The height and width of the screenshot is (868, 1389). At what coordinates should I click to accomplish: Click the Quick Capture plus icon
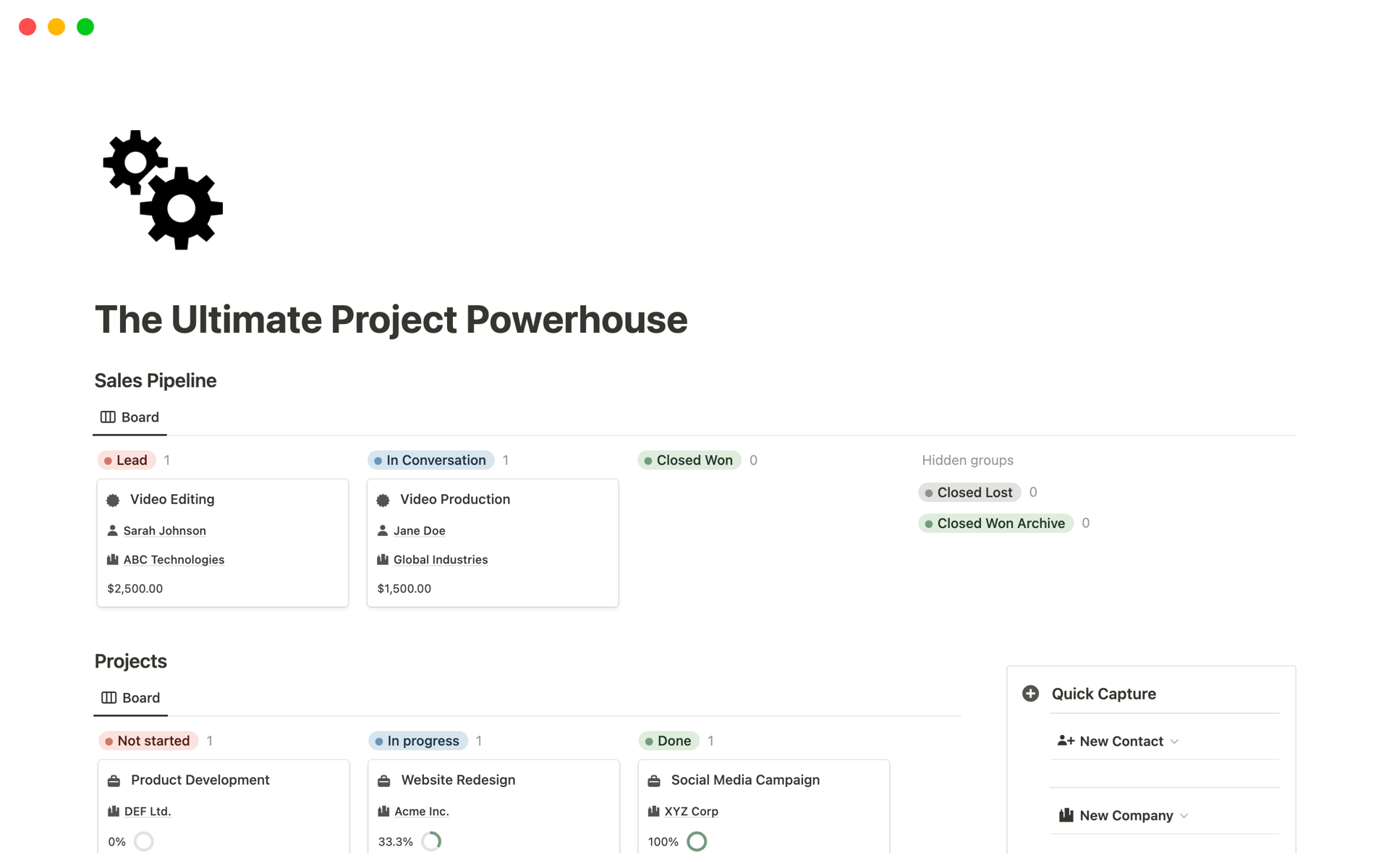(x=1030, y=694)
